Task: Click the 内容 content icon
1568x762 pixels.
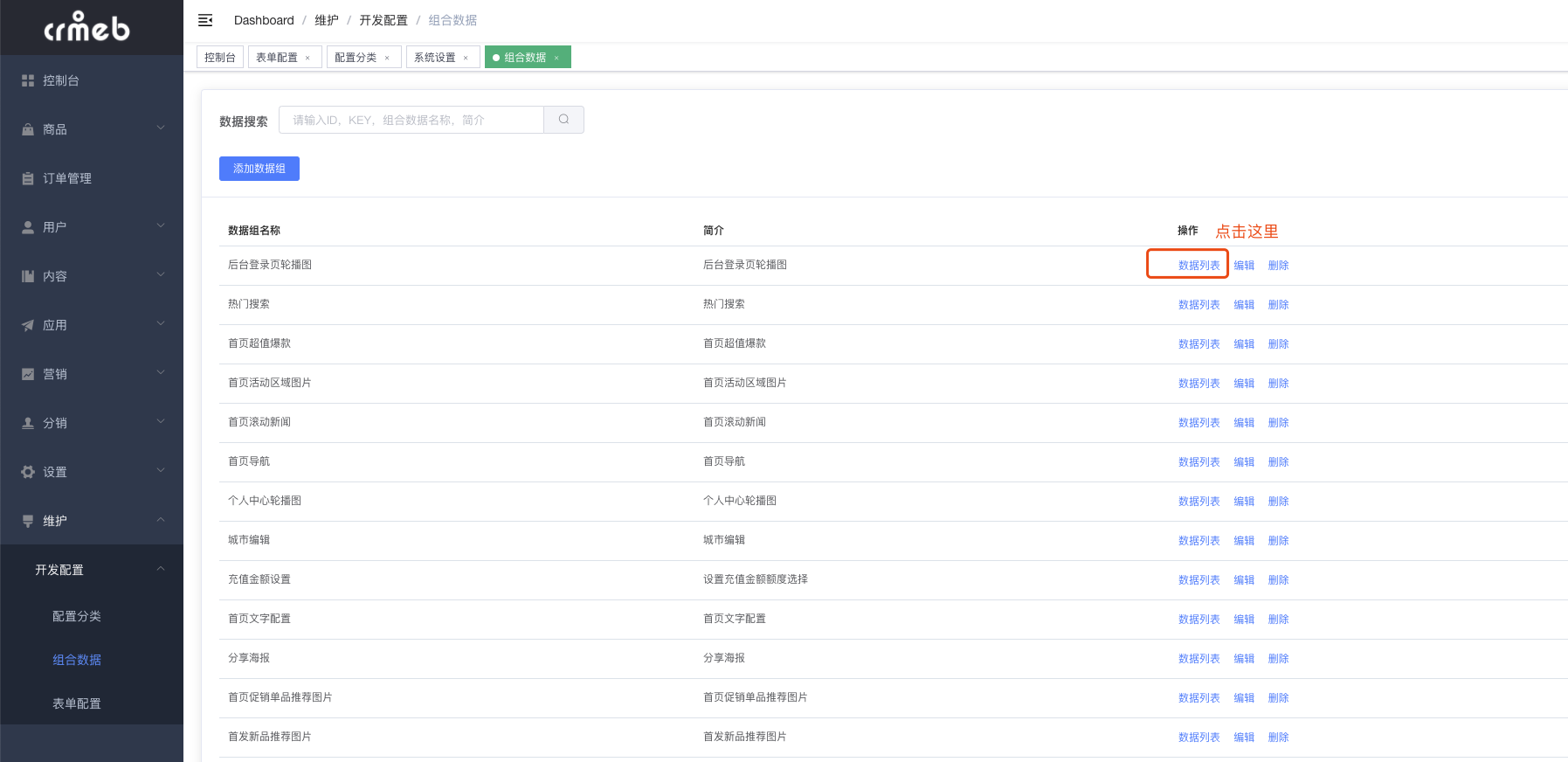Action: pyautogui.click(x=28, y=276)
